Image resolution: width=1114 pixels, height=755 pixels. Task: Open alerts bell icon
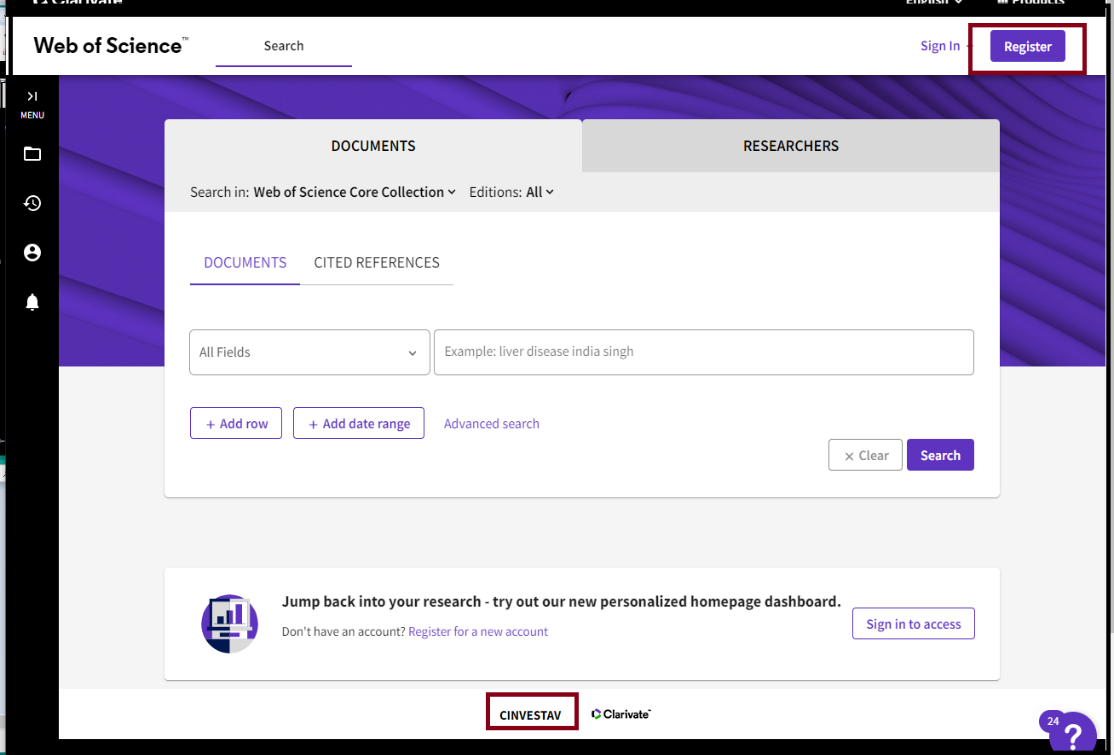pos(32,303)
